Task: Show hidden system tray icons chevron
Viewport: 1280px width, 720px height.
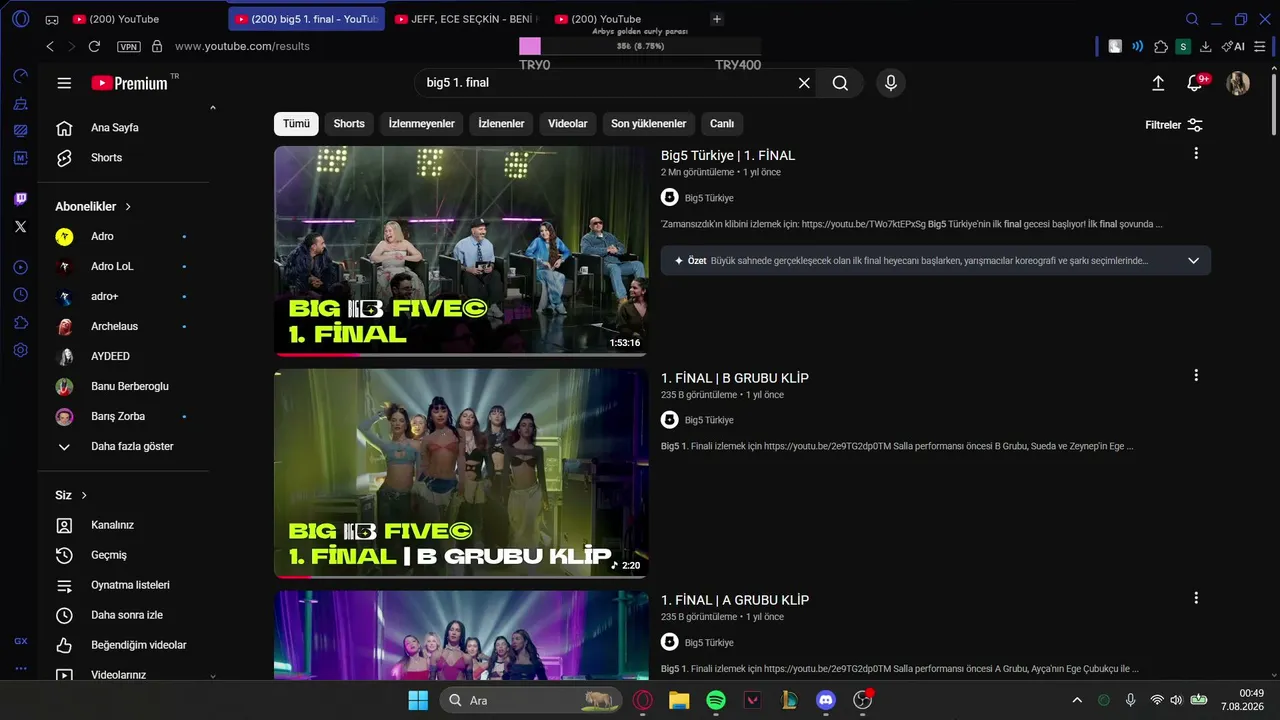Action: (1077, 700)
